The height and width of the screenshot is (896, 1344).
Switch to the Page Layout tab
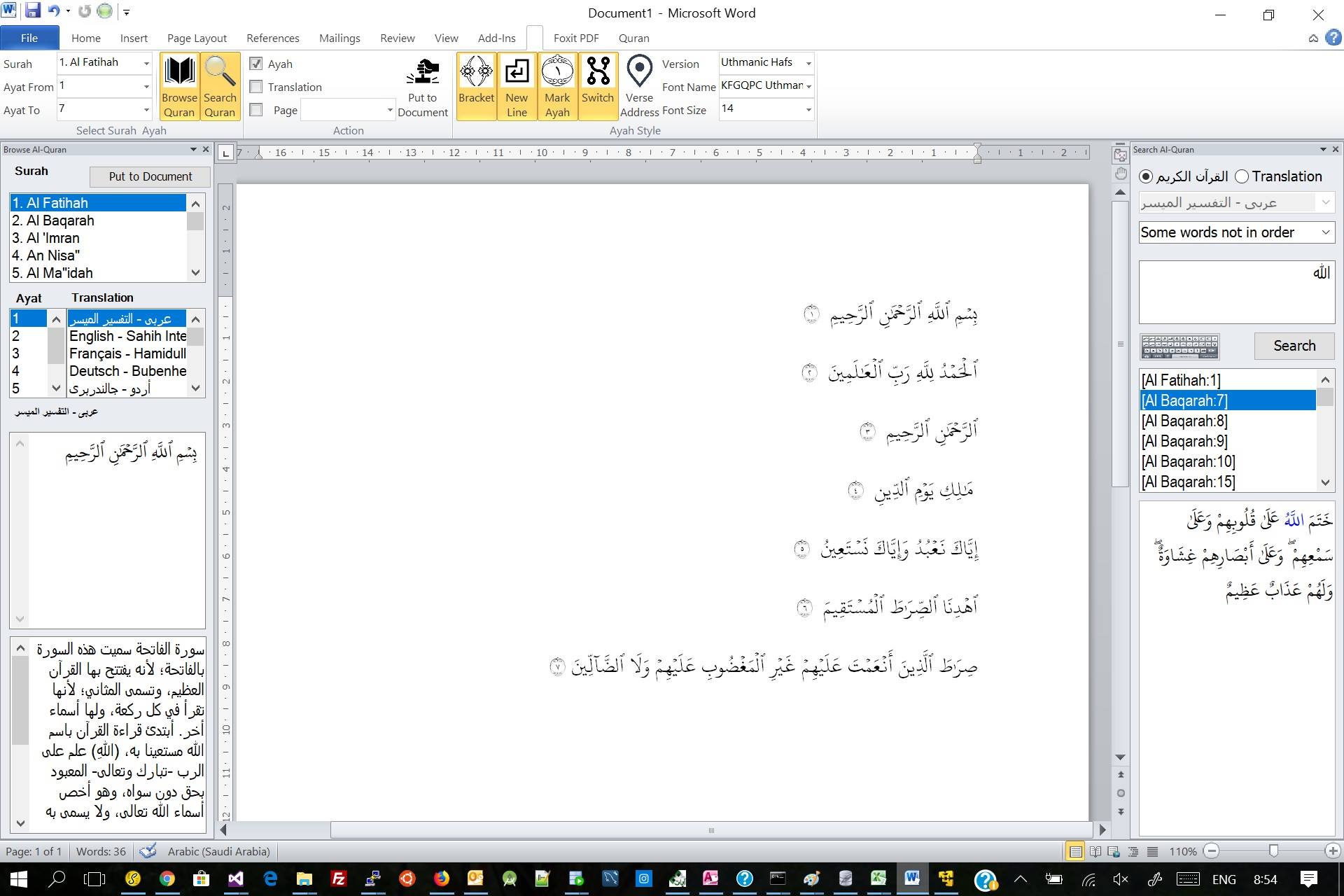[x=197, y=38]
